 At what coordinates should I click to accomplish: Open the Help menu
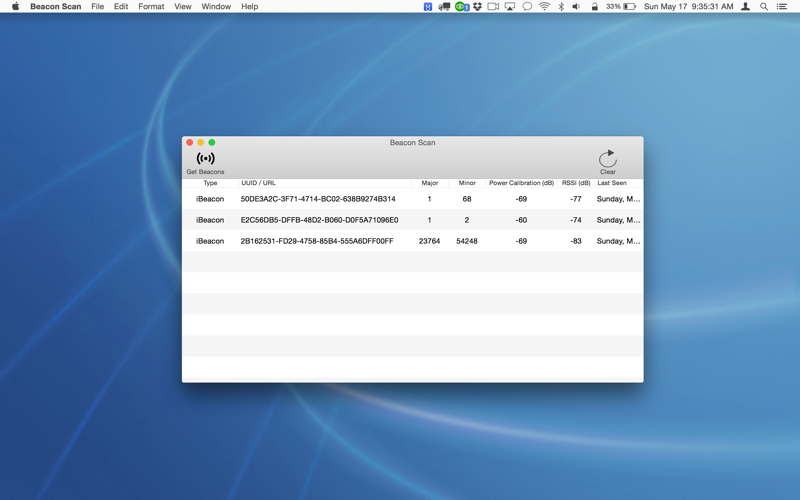[x=249, y=7]
